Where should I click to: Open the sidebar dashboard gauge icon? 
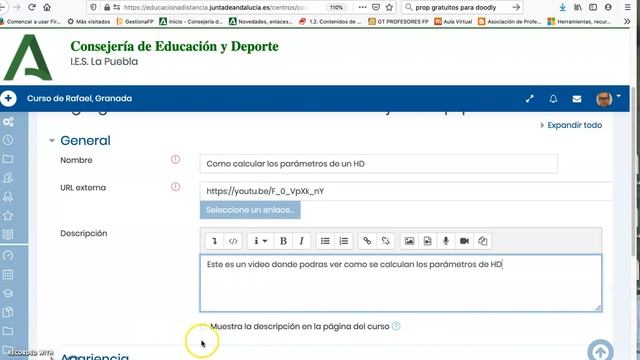8,256
